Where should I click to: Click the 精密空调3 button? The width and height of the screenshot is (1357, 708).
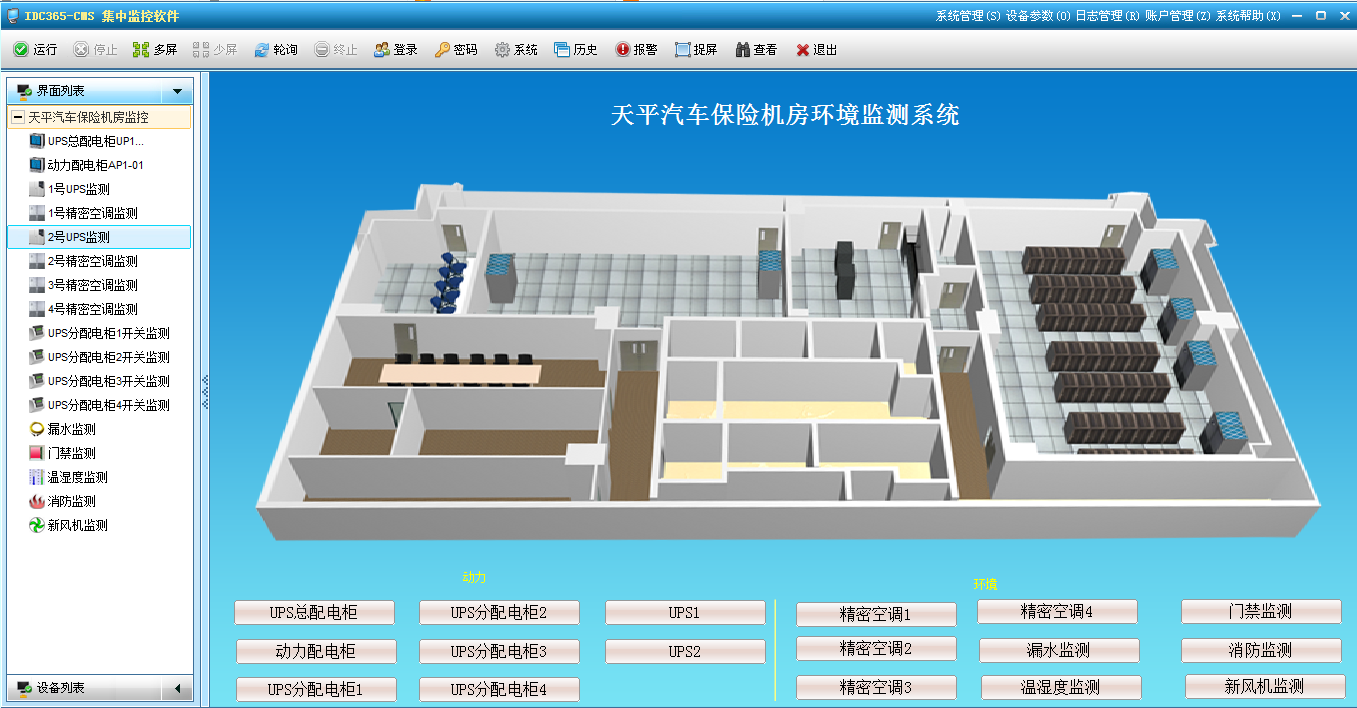pyautogui.click(x=876, y=687)
